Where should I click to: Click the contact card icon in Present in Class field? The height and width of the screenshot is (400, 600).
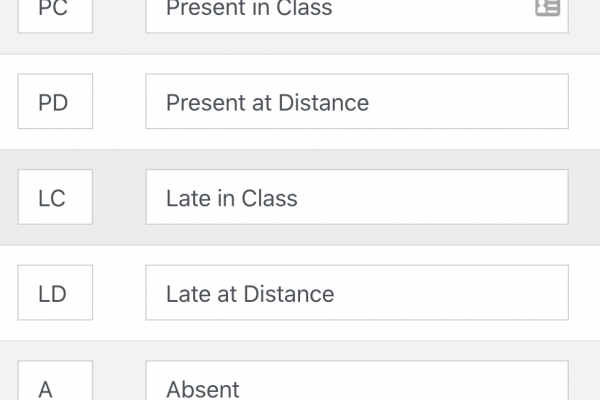[x=548, y=7]
